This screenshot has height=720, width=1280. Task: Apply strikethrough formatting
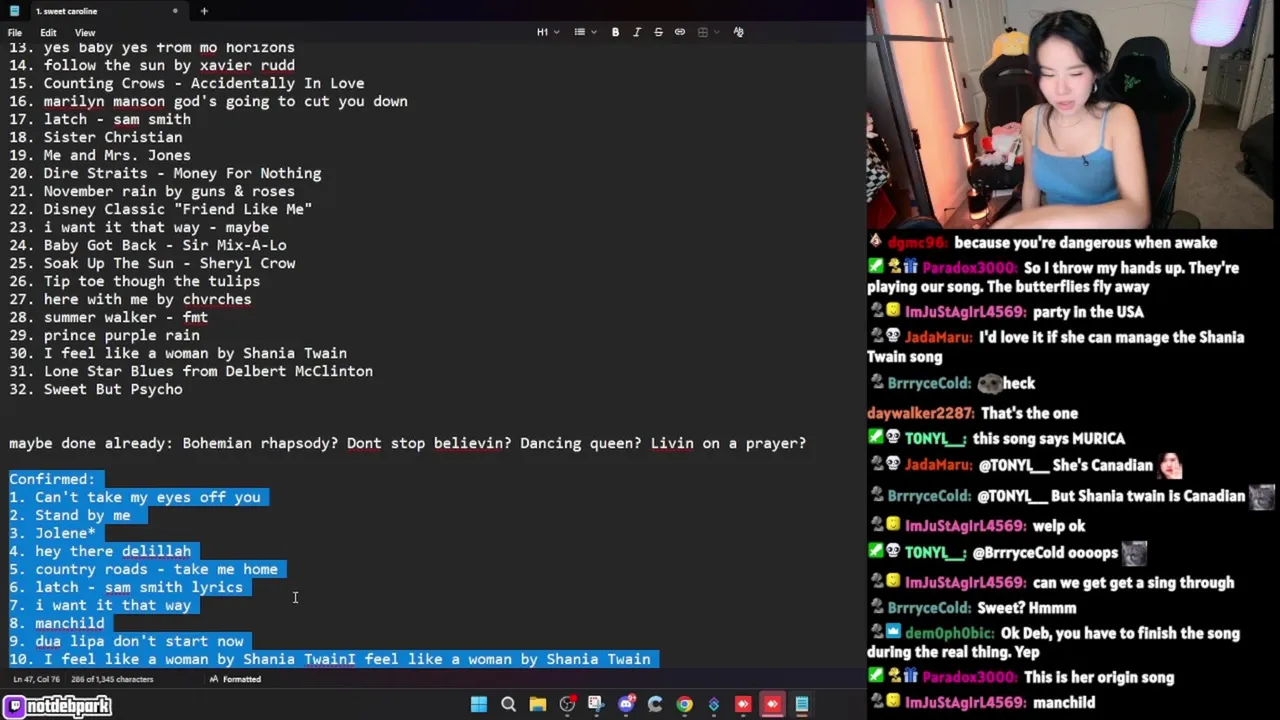coord(658,32)
